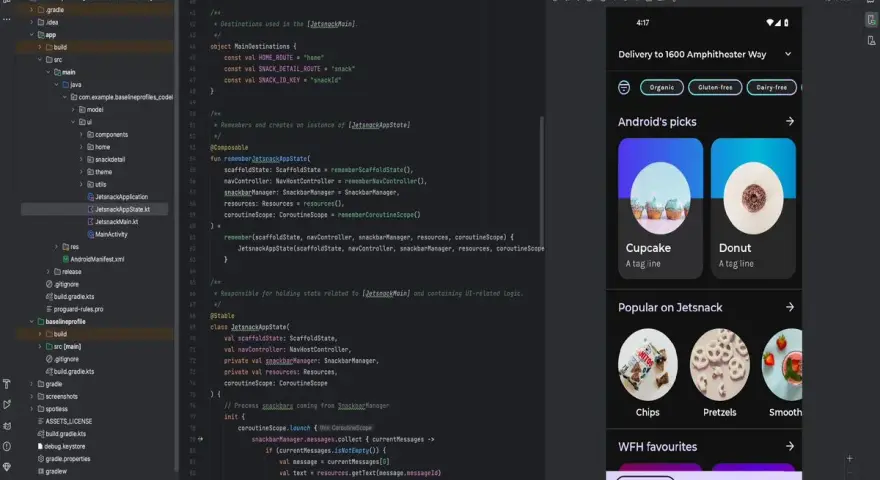
Task: Tap the Delivery to 1600 Amphitheater Way header
Action: tap(692, 54)
